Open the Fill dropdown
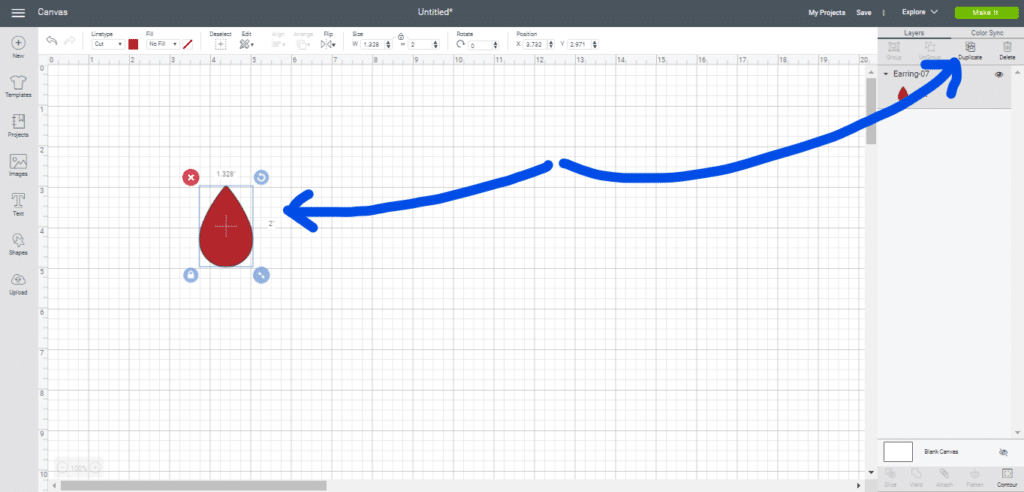Screen dimensions: 1024x492 162,44
